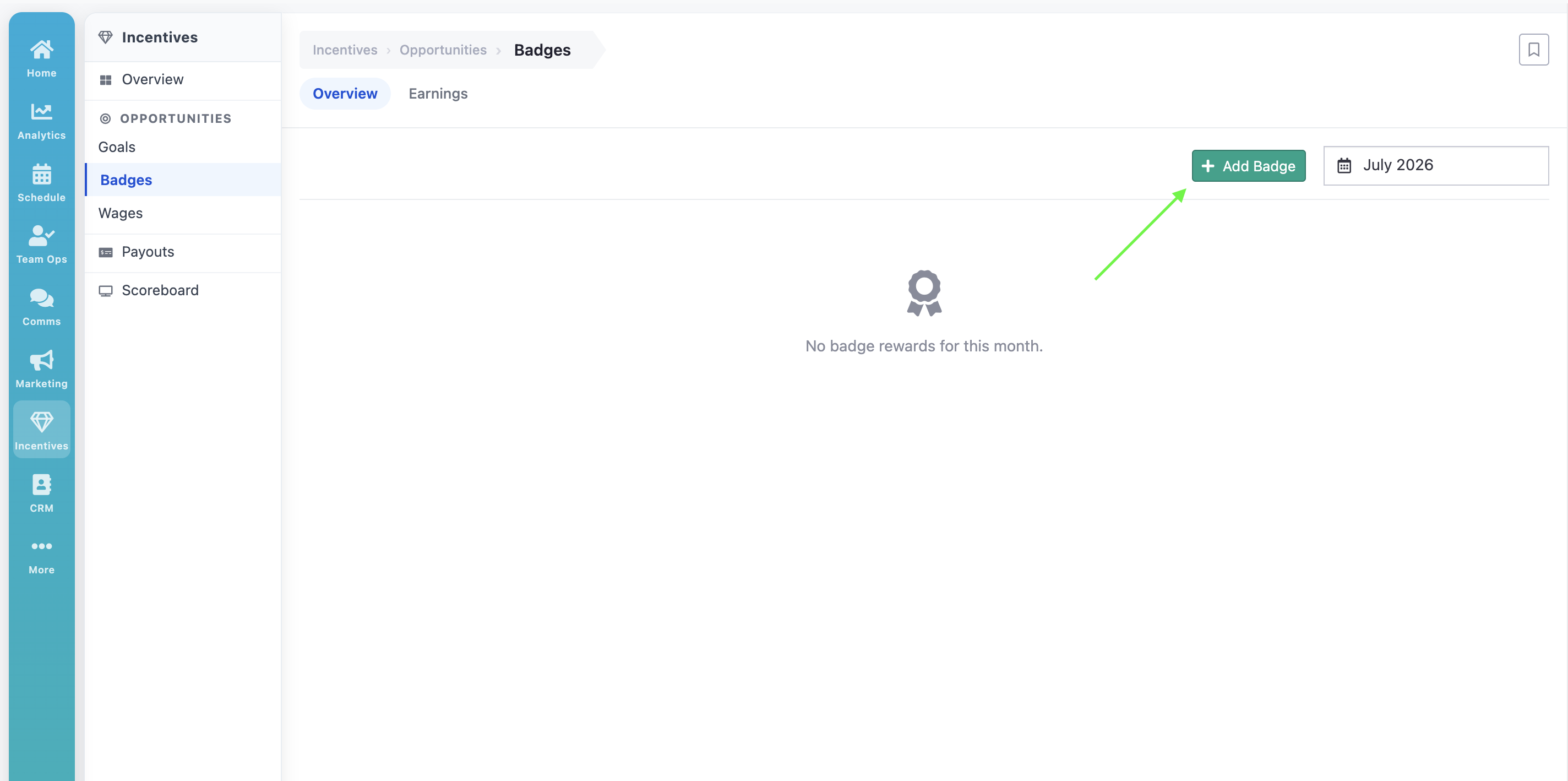
Task: Go to Analytics in the sidebar
Action: click(x=41, y=121)
